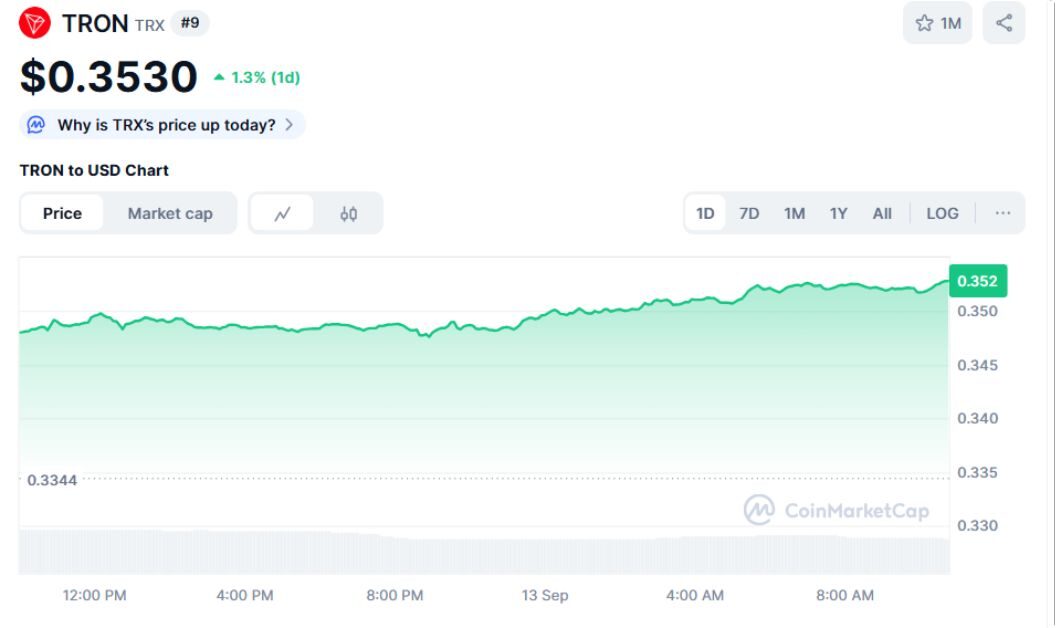
Task: Select the Price tab
Action: [x=62, y=213]
